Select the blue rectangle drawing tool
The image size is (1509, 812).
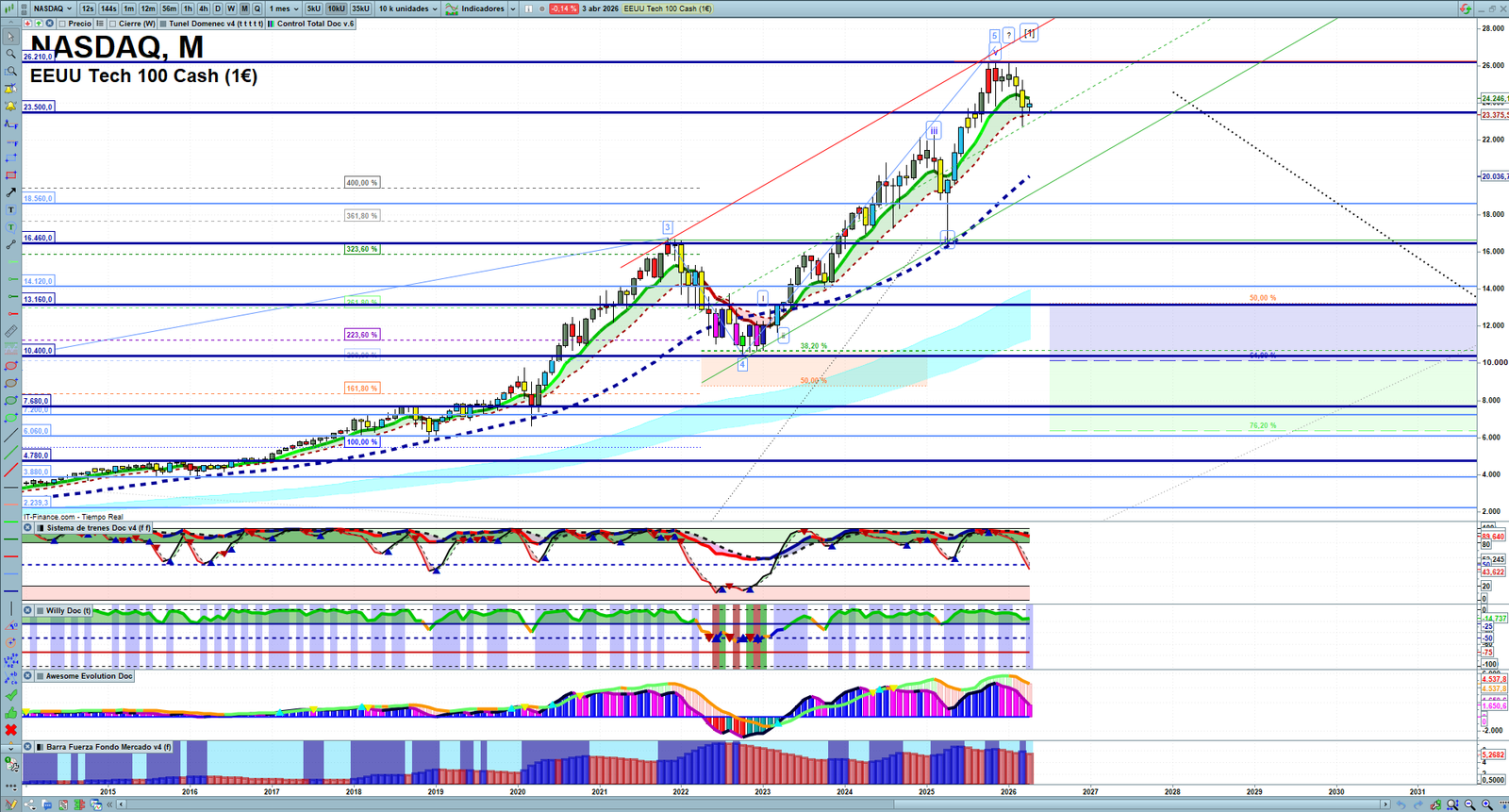tap(10, 158)
